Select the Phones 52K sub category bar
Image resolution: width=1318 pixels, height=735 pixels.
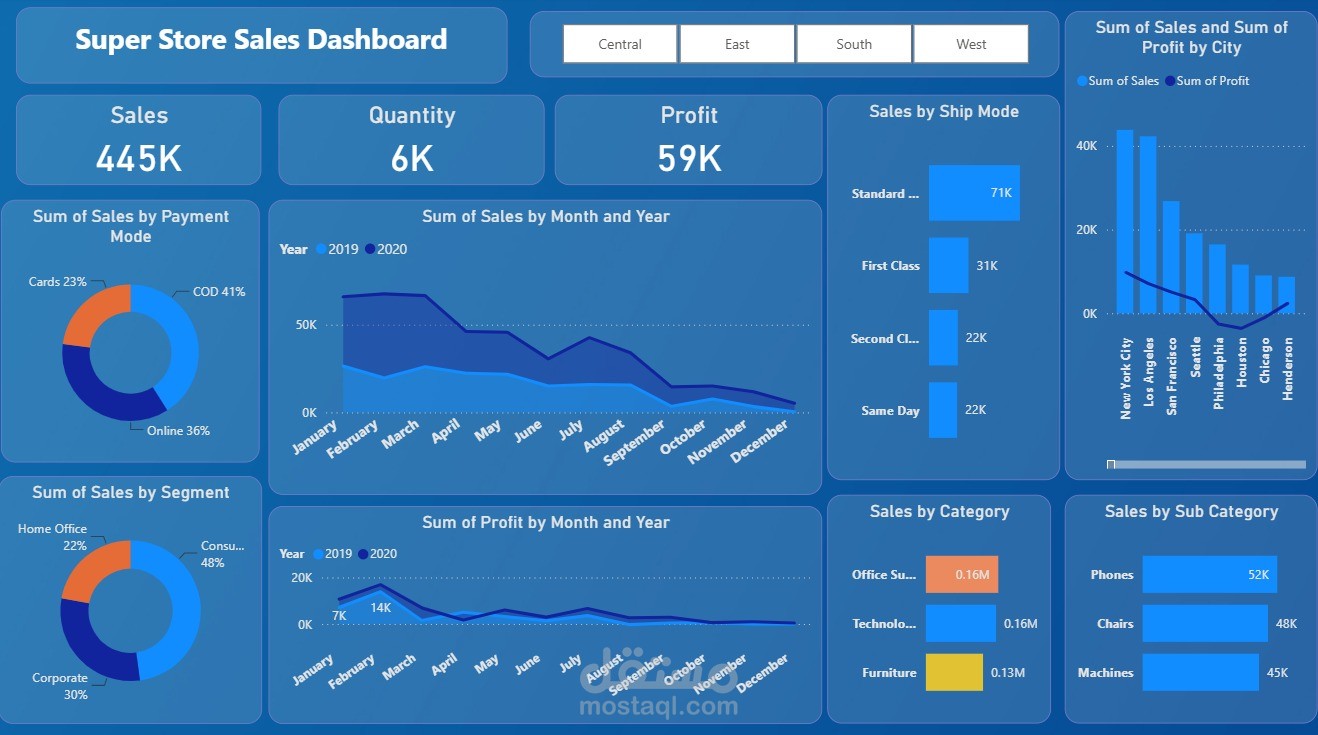pyautogui.click(x=1210, y=574)
